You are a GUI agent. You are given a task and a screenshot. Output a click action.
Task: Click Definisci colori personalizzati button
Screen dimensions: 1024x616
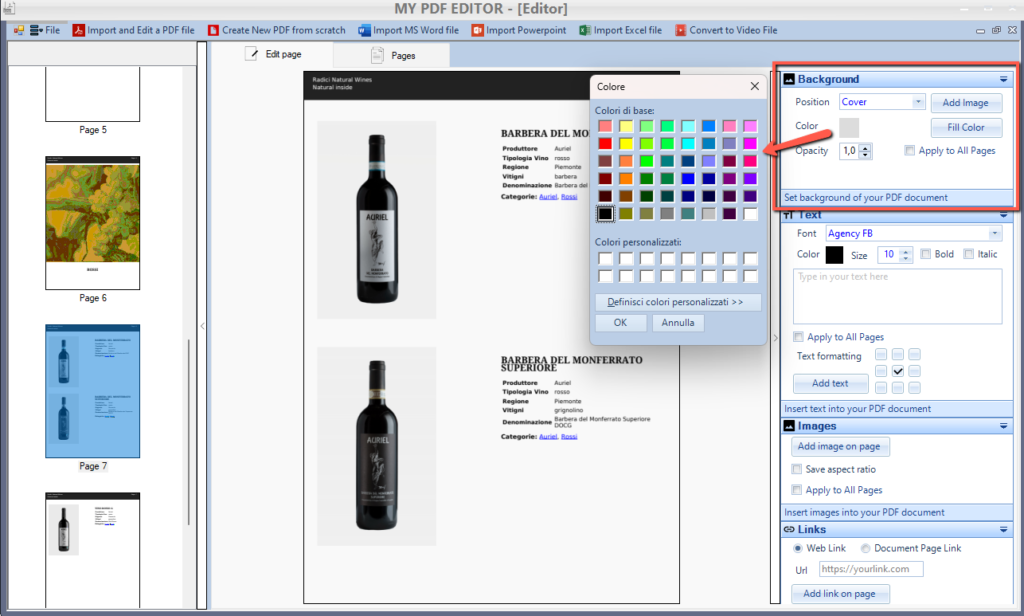coord(677,302)
